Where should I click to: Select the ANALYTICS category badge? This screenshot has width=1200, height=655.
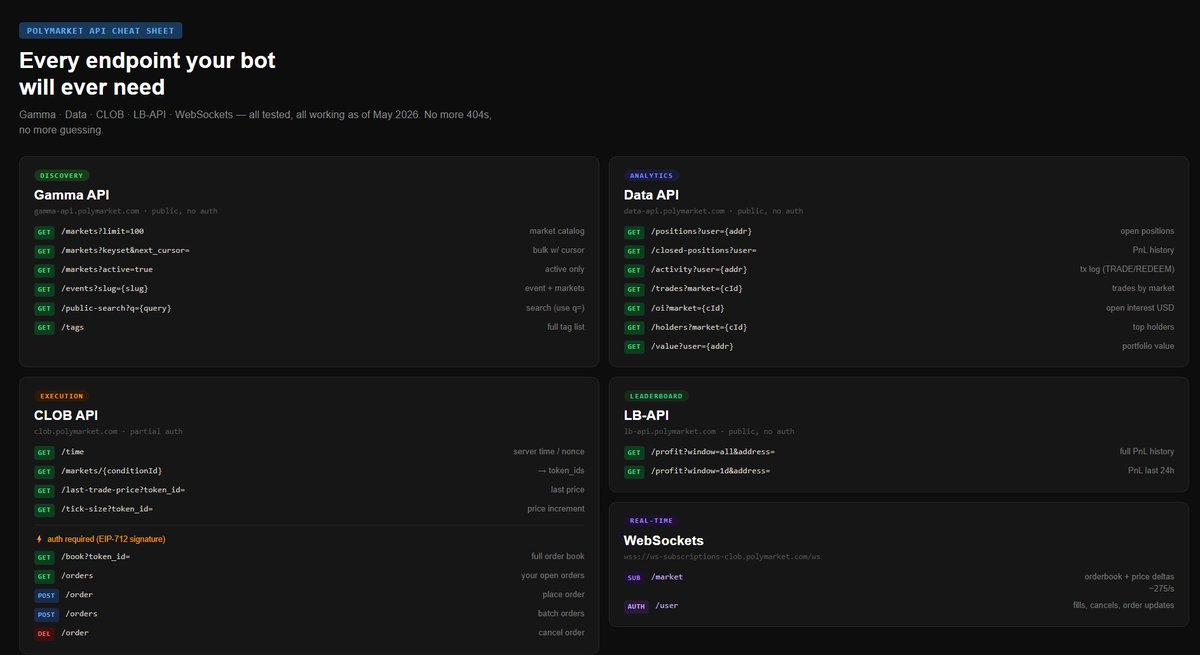pyautogui.click(x=651, y=176)
